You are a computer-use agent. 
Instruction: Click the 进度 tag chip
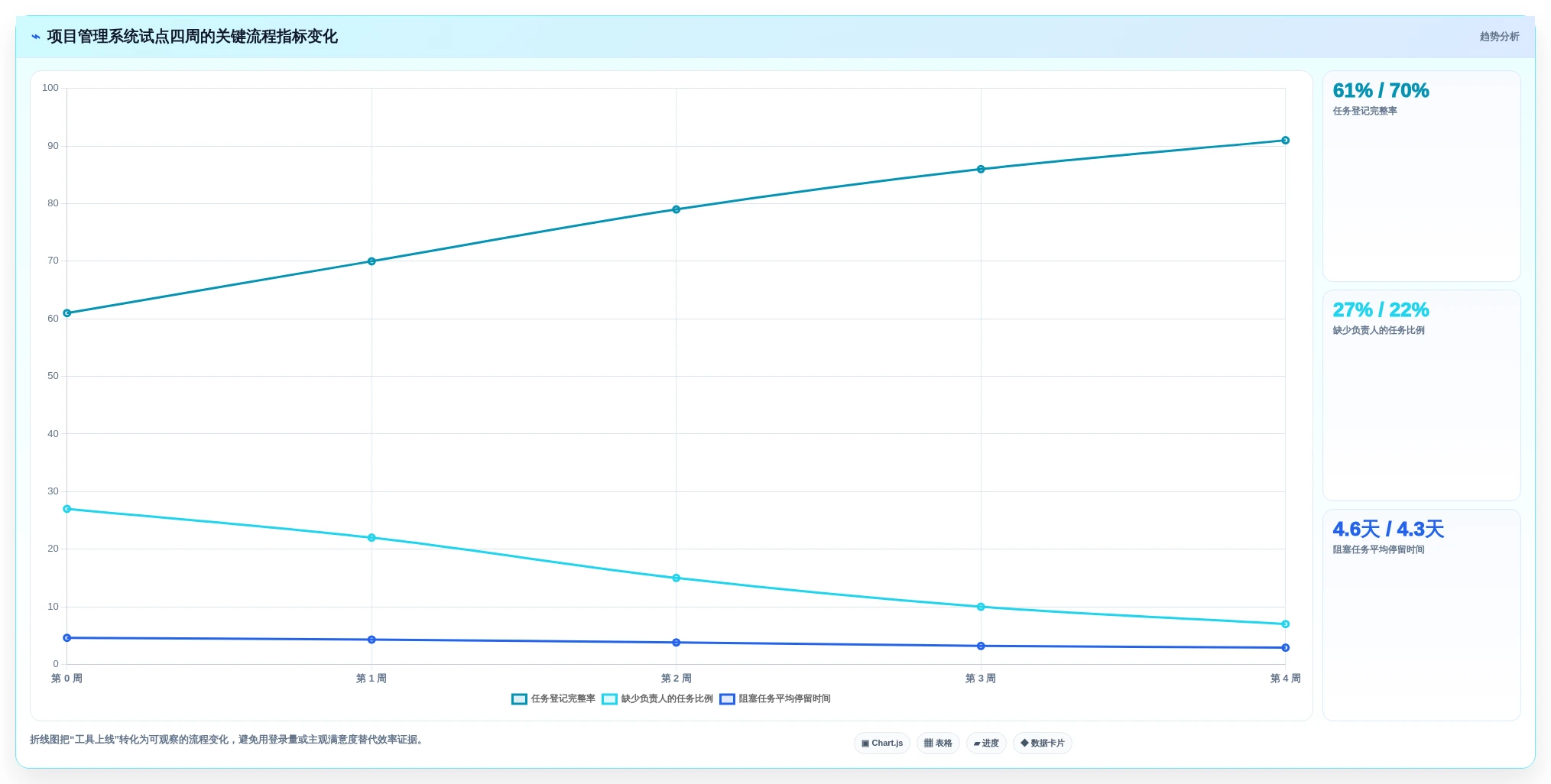pyautogui.click(x=986, y=744)
